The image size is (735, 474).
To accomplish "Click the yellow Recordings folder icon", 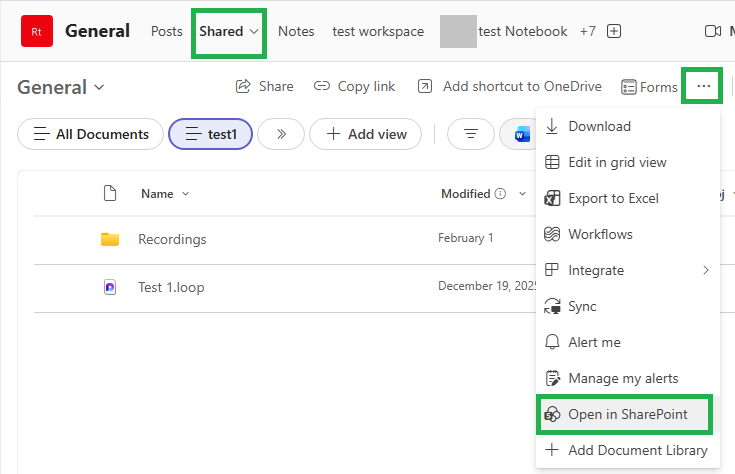I will click(x=110, y=239).
